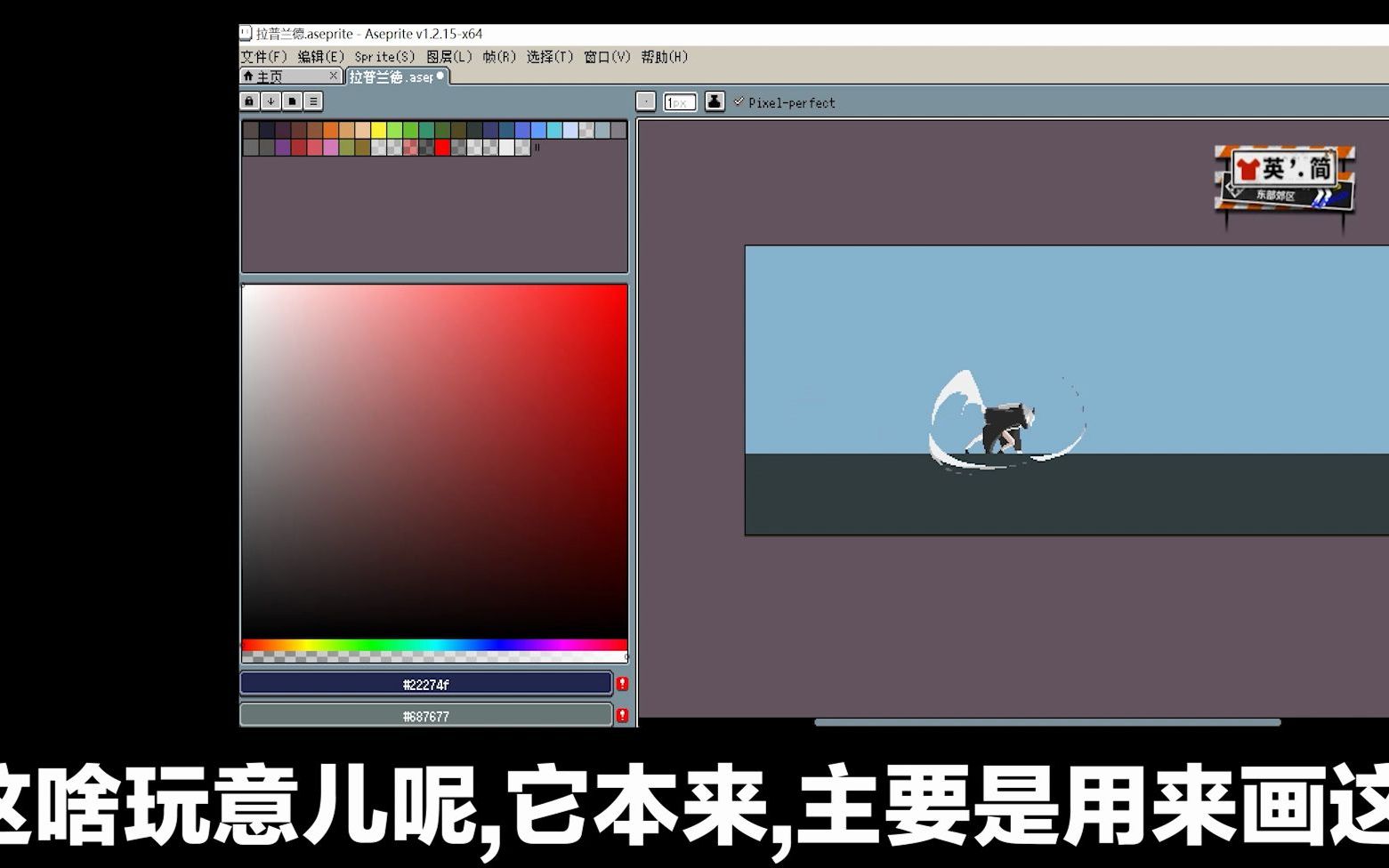
Task: Close the 主页 tab
Action: point(334,76)
